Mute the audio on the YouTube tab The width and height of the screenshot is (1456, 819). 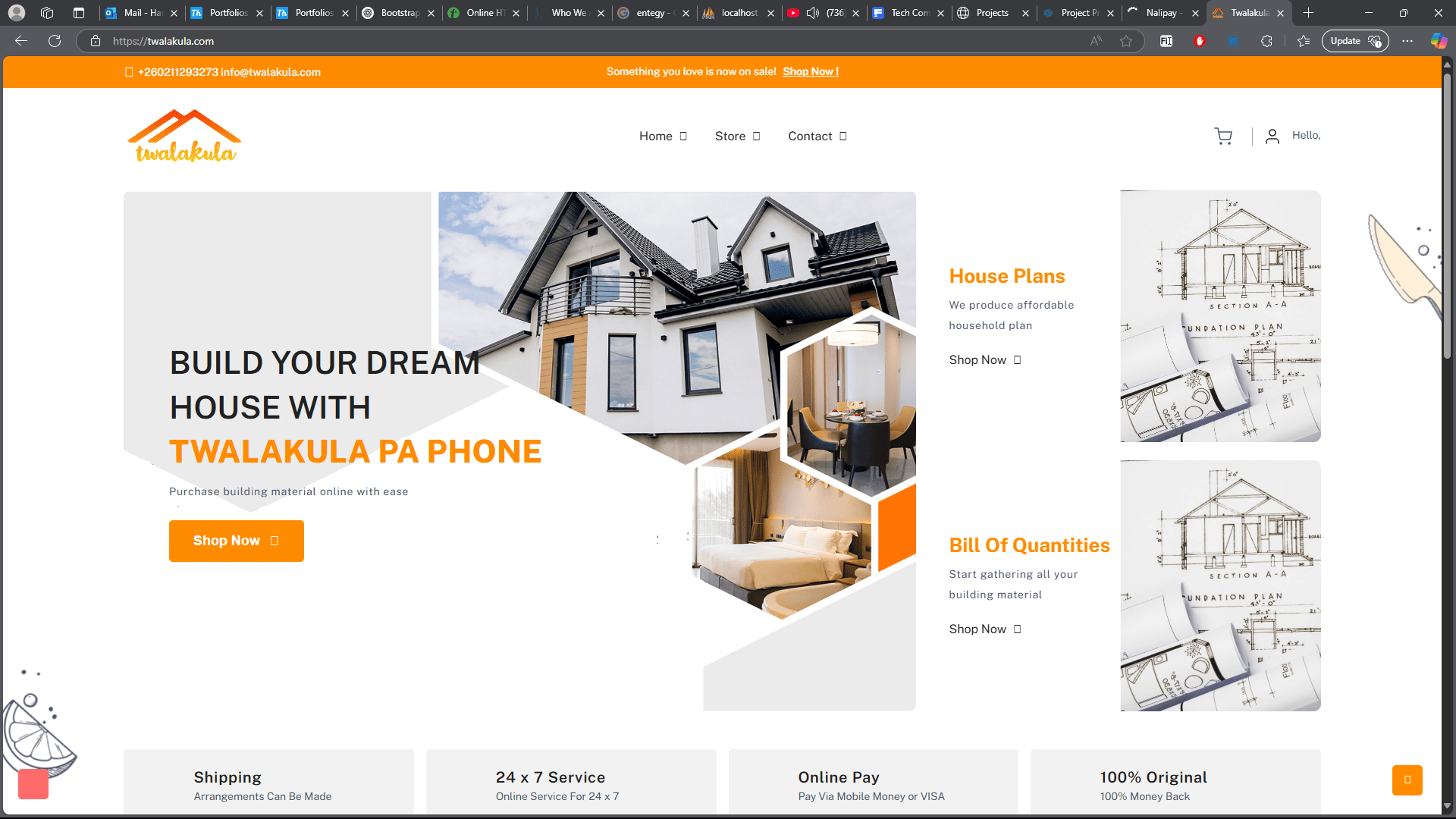(x=813, y=13)
